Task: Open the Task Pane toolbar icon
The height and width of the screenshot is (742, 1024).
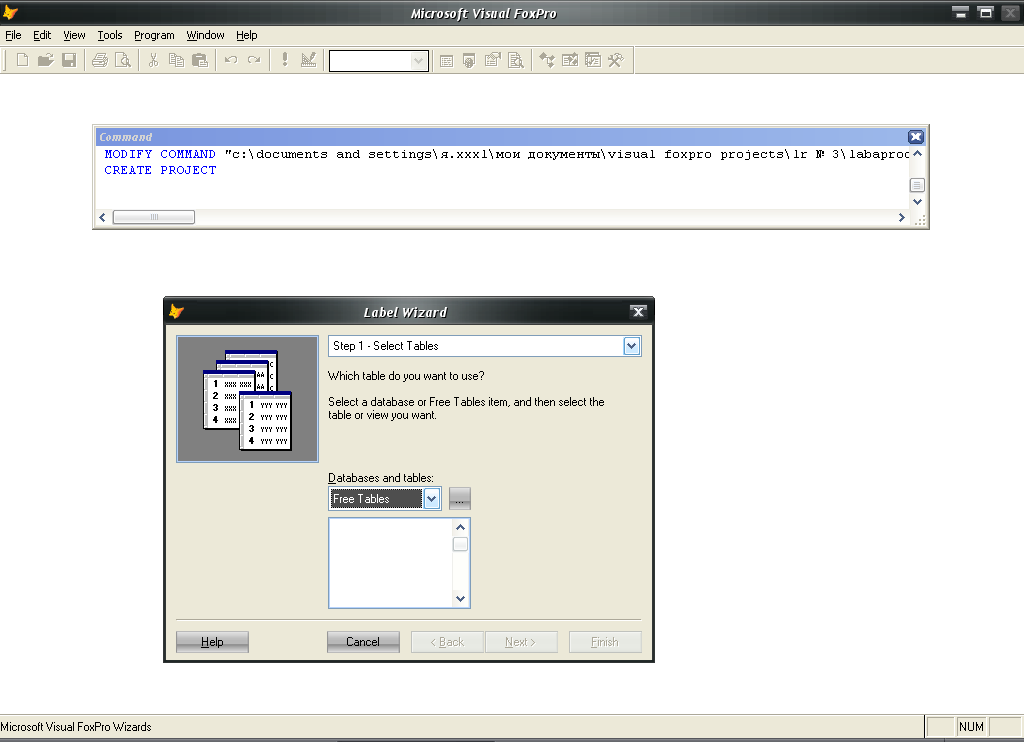Action: (592, 60)
